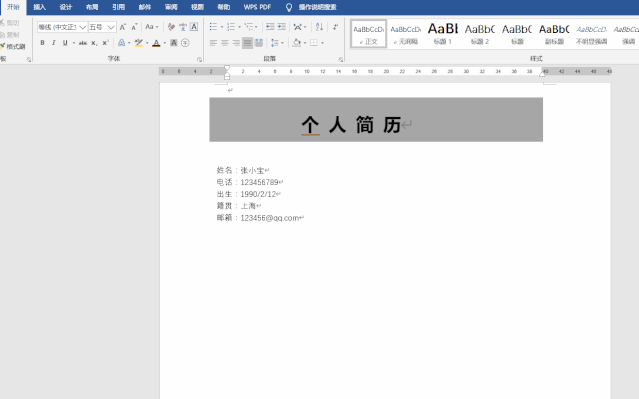Toggle subscript formatting
This screenshot has width=639, height=399.
click(x=94, y=43)
